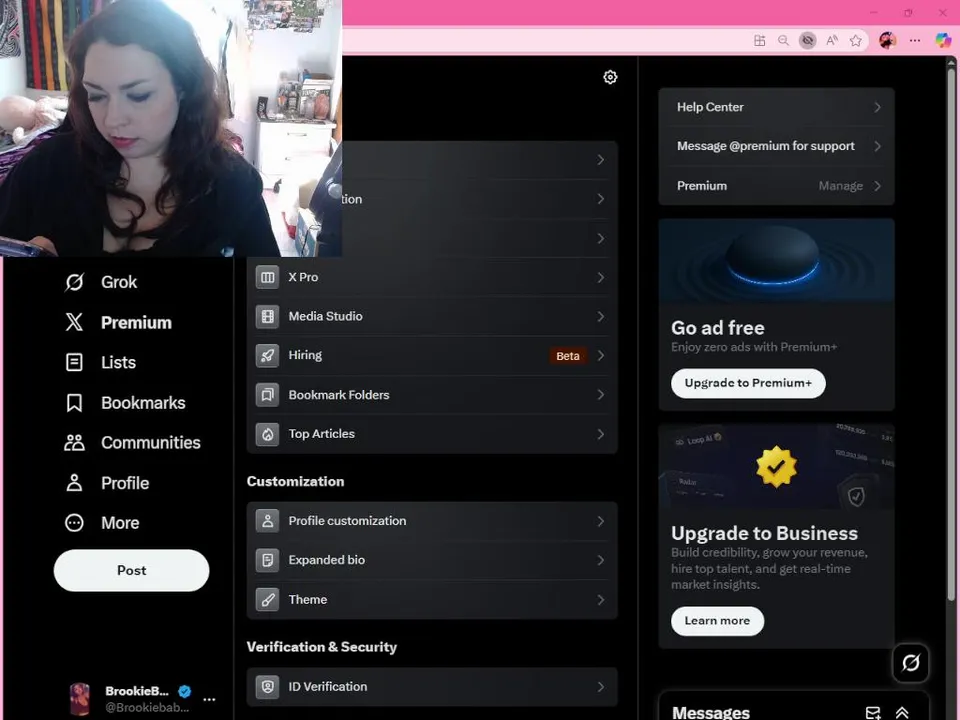Open Profile from the sidebar
Screen dimensions: 960x720
pyautogui.click(x=107, y=483)
